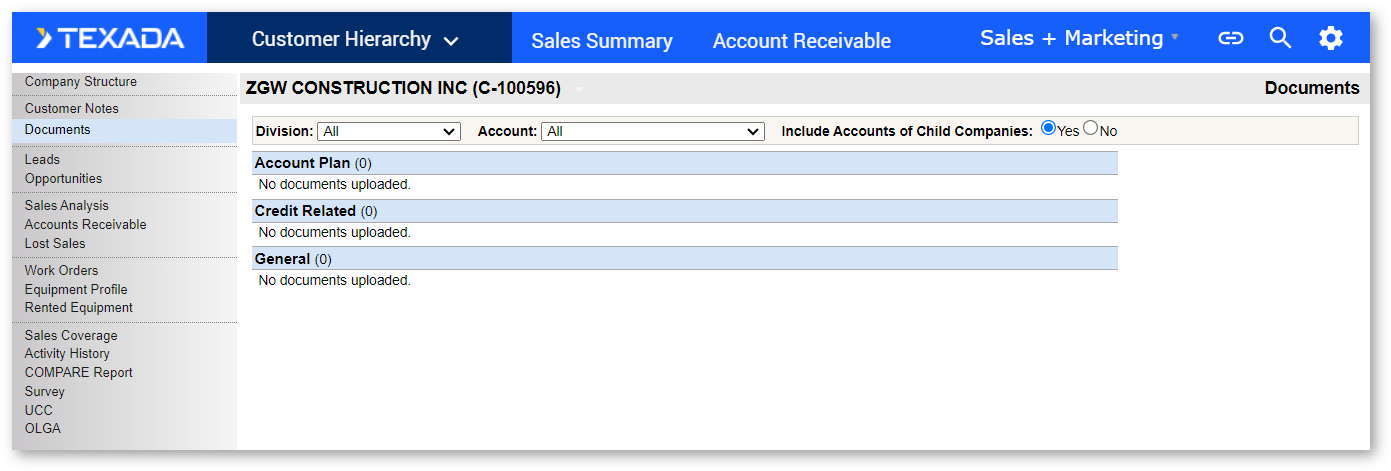1391x471 pixels.
Task: Open the Division dropdown
Action: [388, 131]
